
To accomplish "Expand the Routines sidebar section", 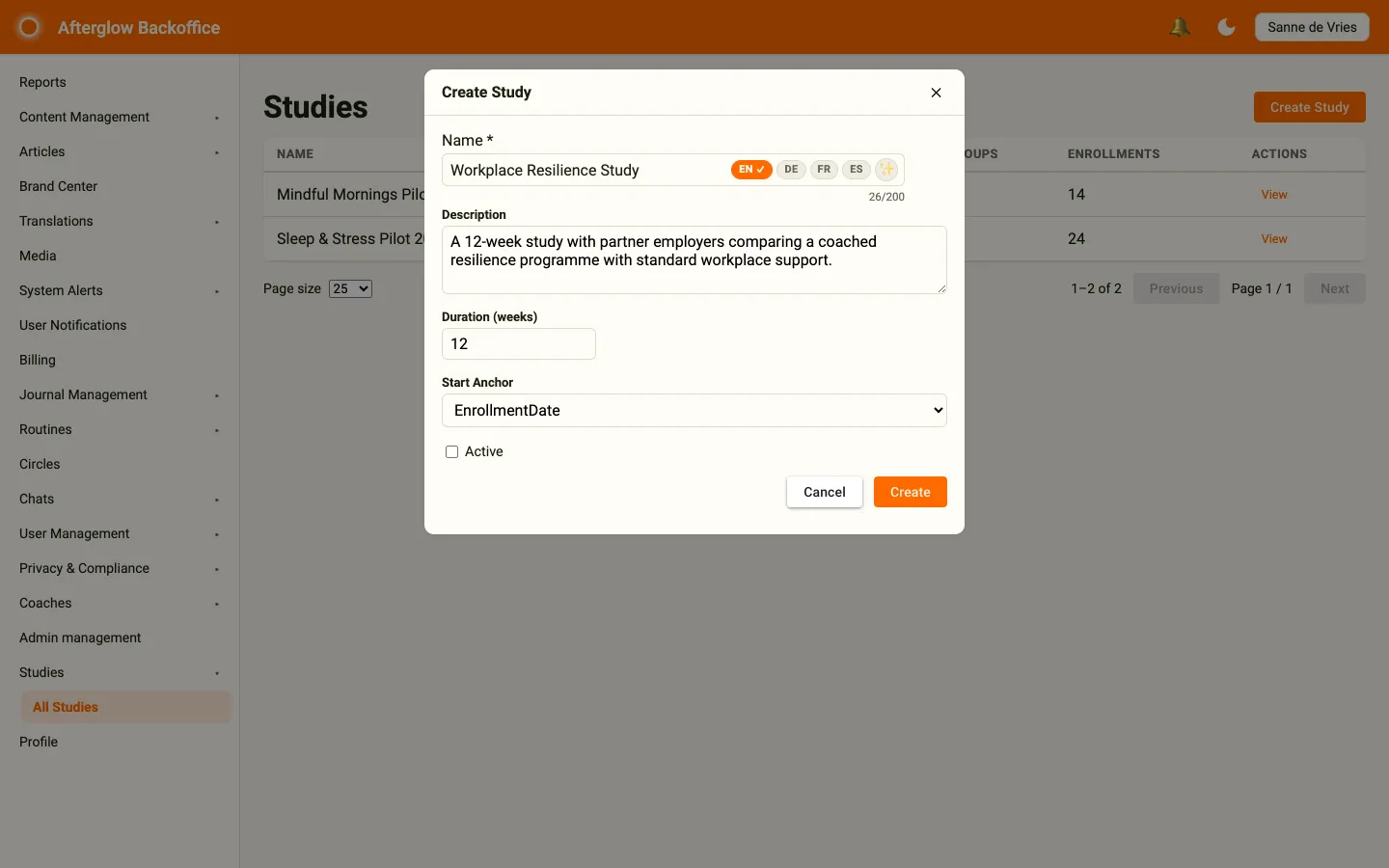I will (120, 429).
